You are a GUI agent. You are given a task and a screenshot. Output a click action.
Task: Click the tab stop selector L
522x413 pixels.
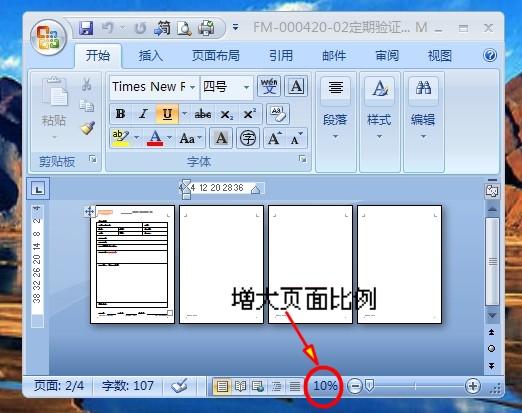pos(38,189)
